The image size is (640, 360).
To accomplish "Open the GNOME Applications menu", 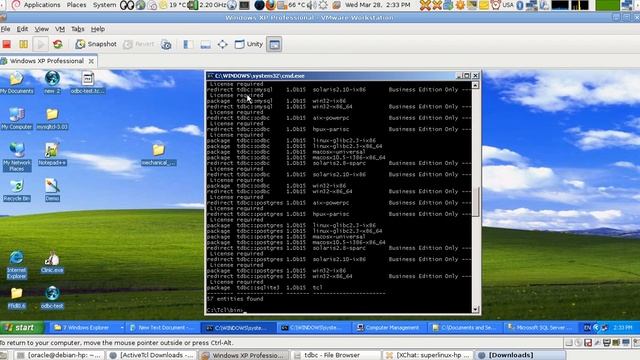I will point(36,5).
